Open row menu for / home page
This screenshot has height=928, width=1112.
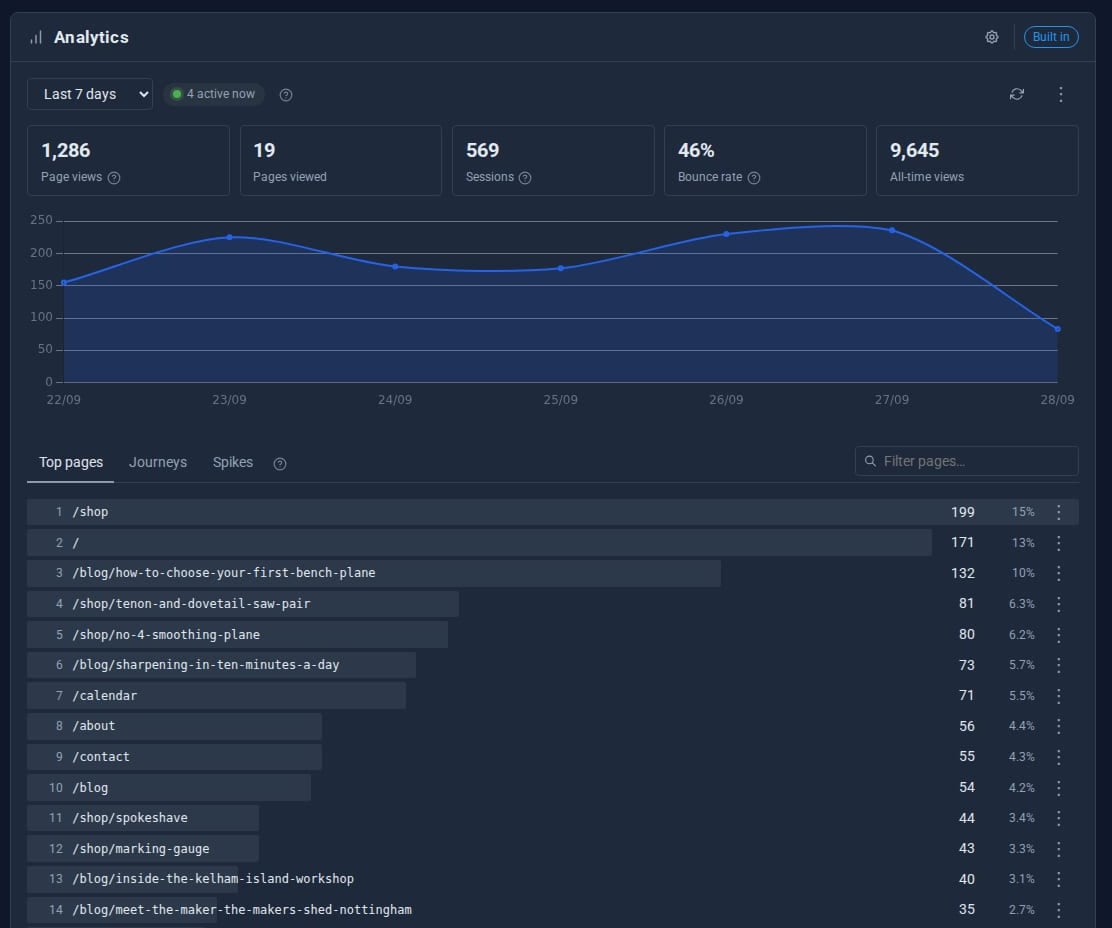[1059, 543]
